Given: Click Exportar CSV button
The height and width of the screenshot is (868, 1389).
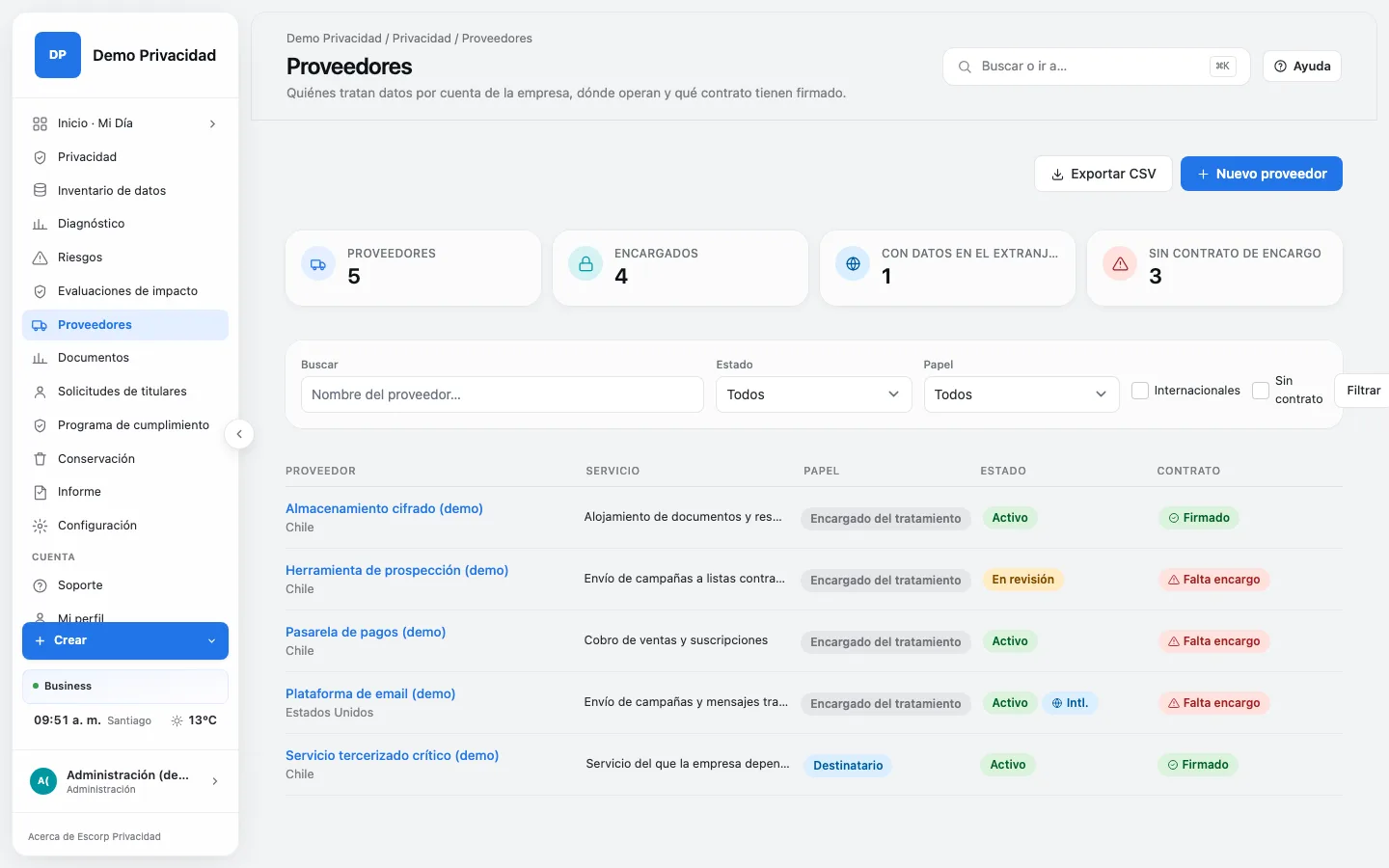Looking at the screenshot, I should pyautogui.click(x=1103, y=174).
